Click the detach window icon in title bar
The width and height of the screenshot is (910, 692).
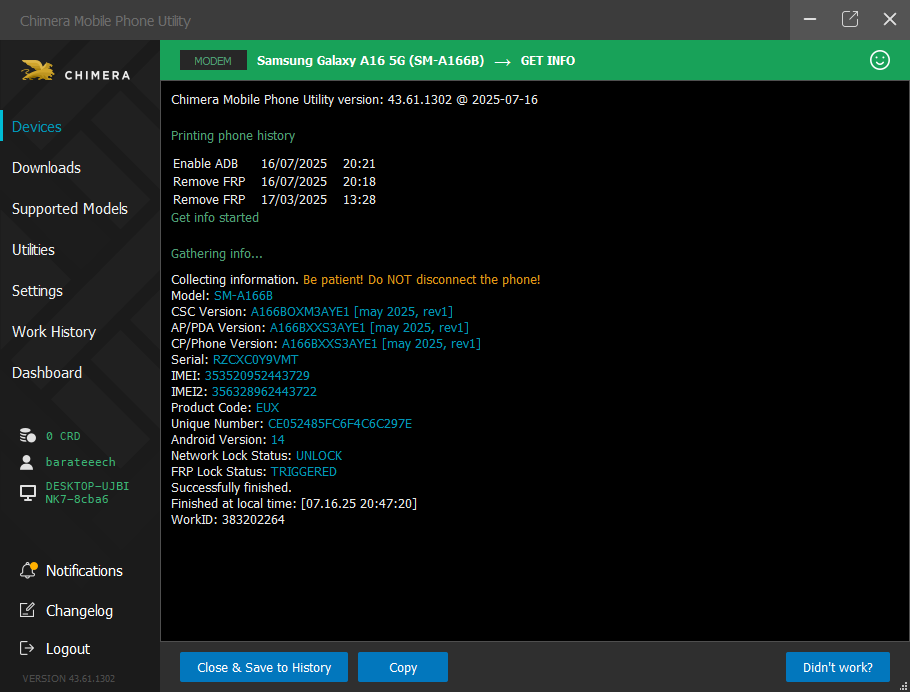[850, 19]
